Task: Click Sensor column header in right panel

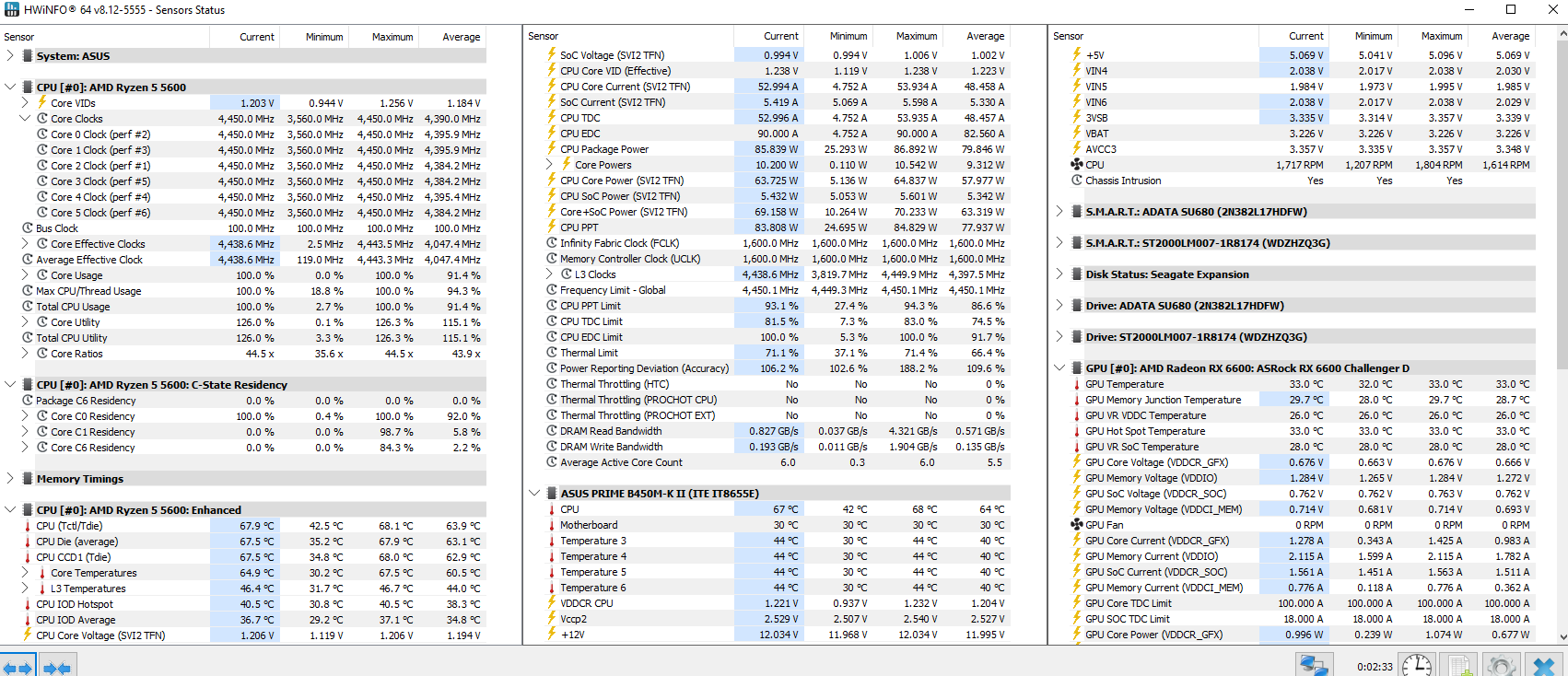Action: click(1154, 37)
